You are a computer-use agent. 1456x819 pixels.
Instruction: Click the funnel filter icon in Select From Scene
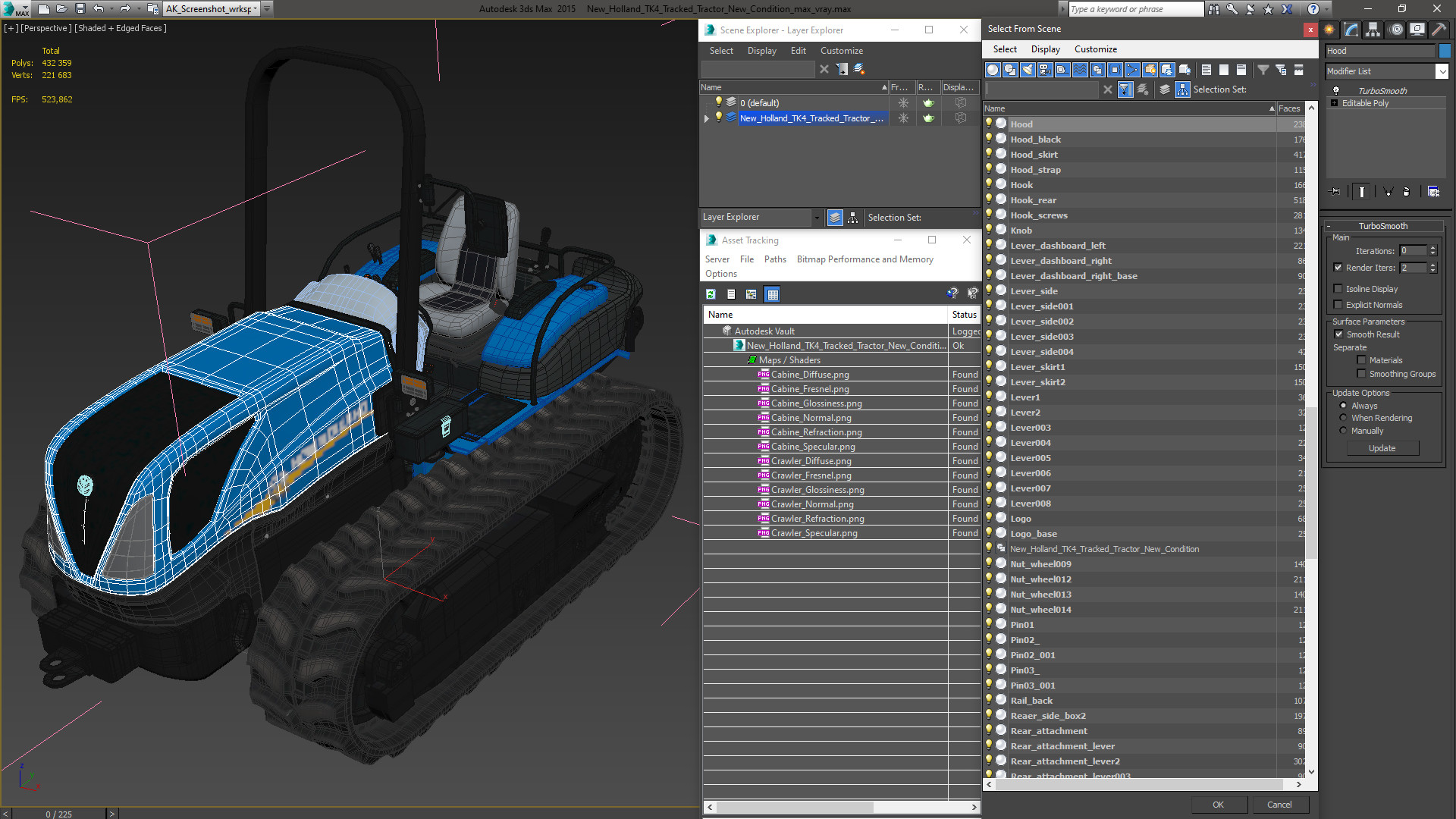coord(1263,70)
